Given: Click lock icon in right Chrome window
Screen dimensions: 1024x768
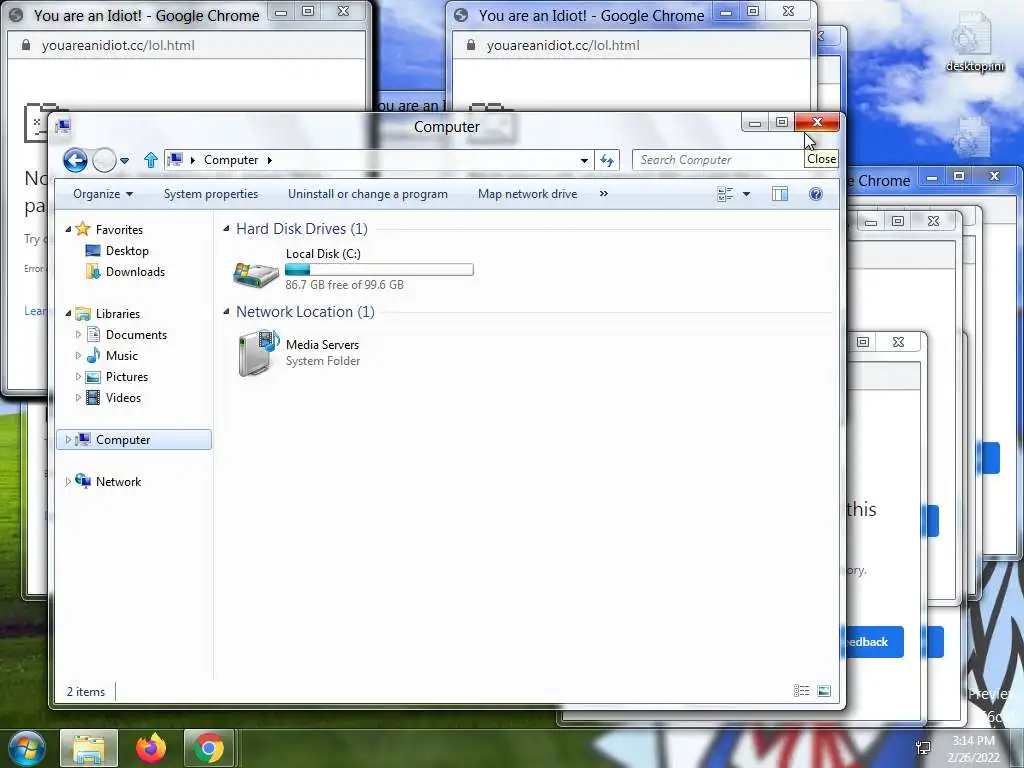Looking at the screenshot, I should [470, 45].
